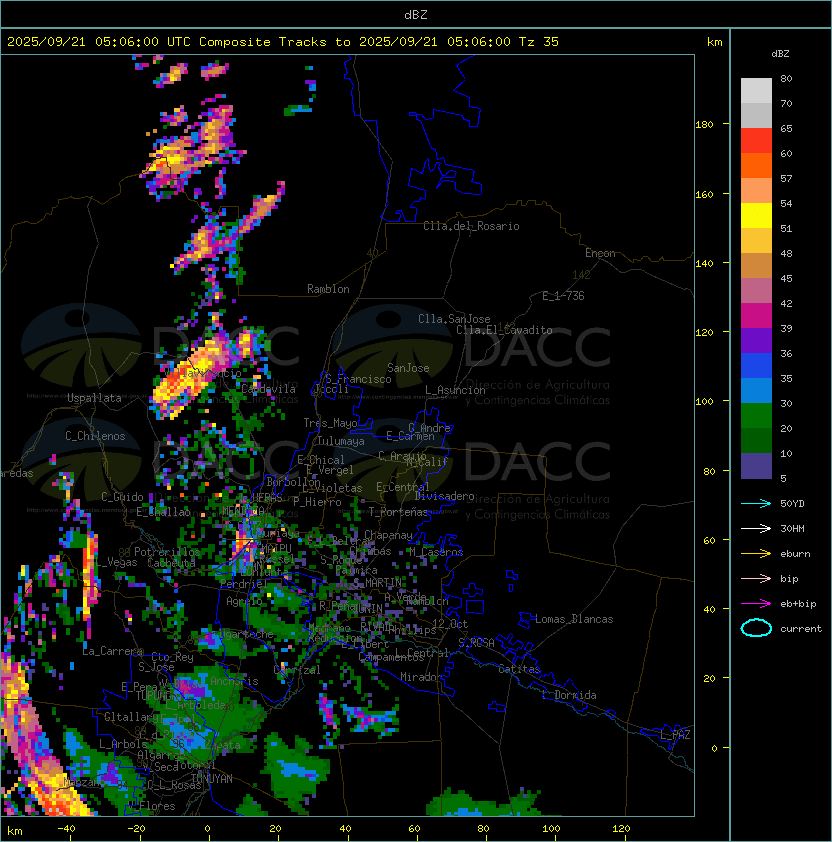Image resolution: width=832 pixels, height=842 pixels.
Task: Select the purple 39–36 dBZ swatch
Action: [x=756, y=341]
